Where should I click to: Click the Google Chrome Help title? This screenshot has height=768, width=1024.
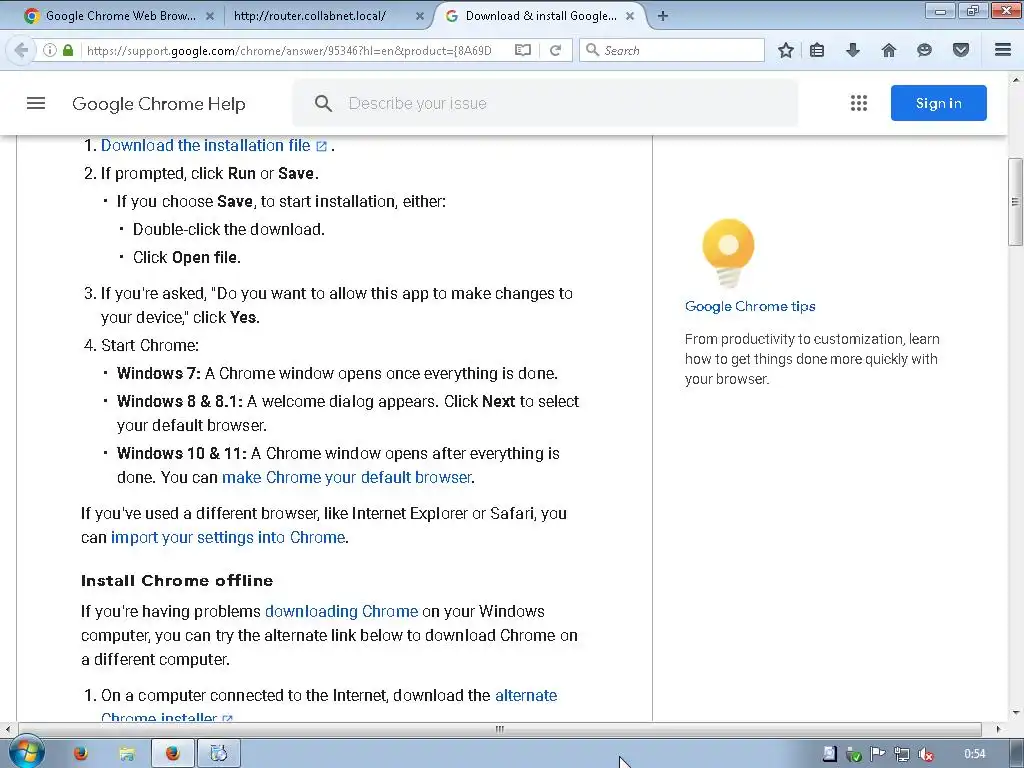point(159,104)
